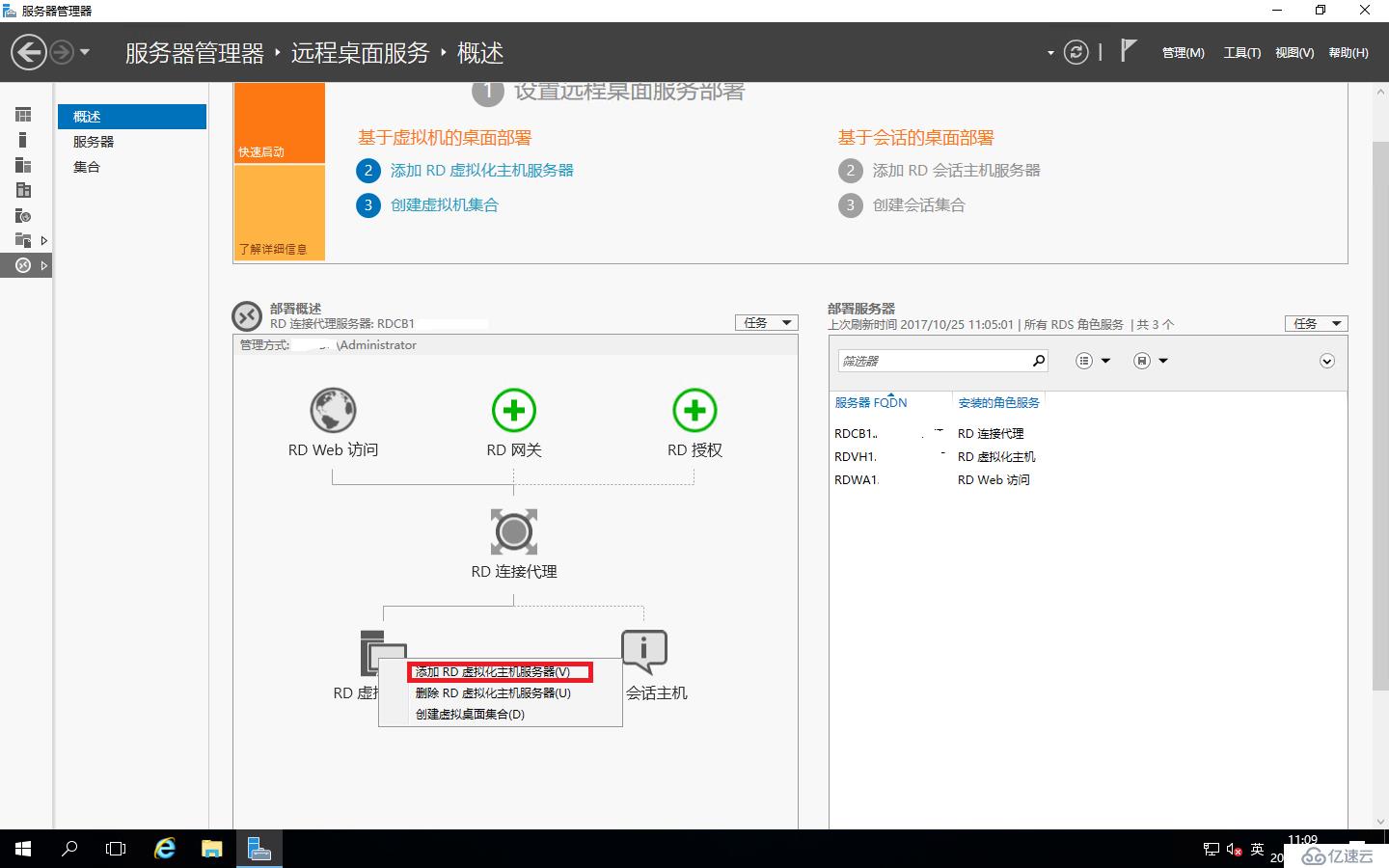Viewport: 1389px width, 868px height.
Task: Click the forward navigation arrow
Action: pyautogui.click(x=62, y=52)
